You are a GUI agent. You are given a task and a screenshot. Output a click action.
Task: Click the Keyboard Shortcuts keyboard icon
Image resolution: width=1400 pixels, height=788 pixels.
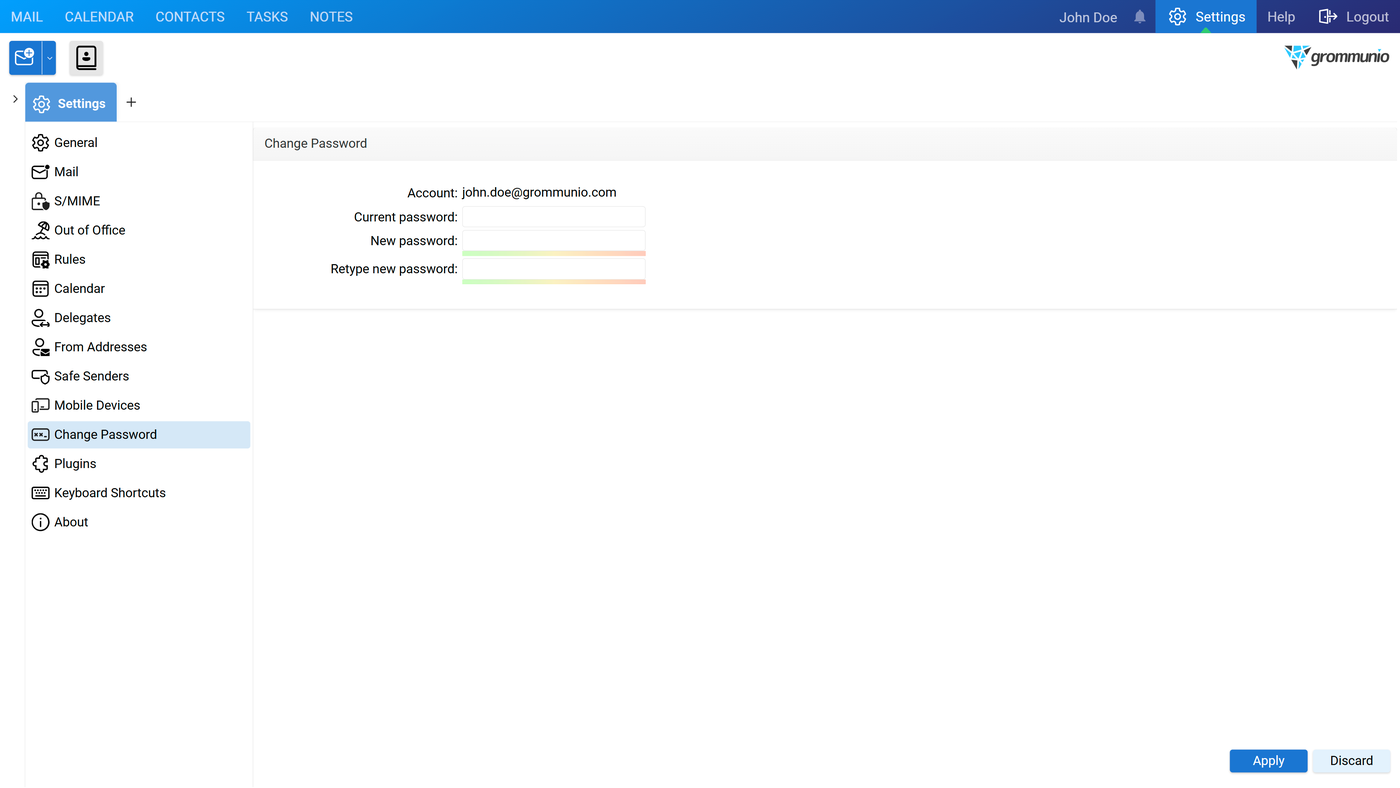[x=40, y=493]
